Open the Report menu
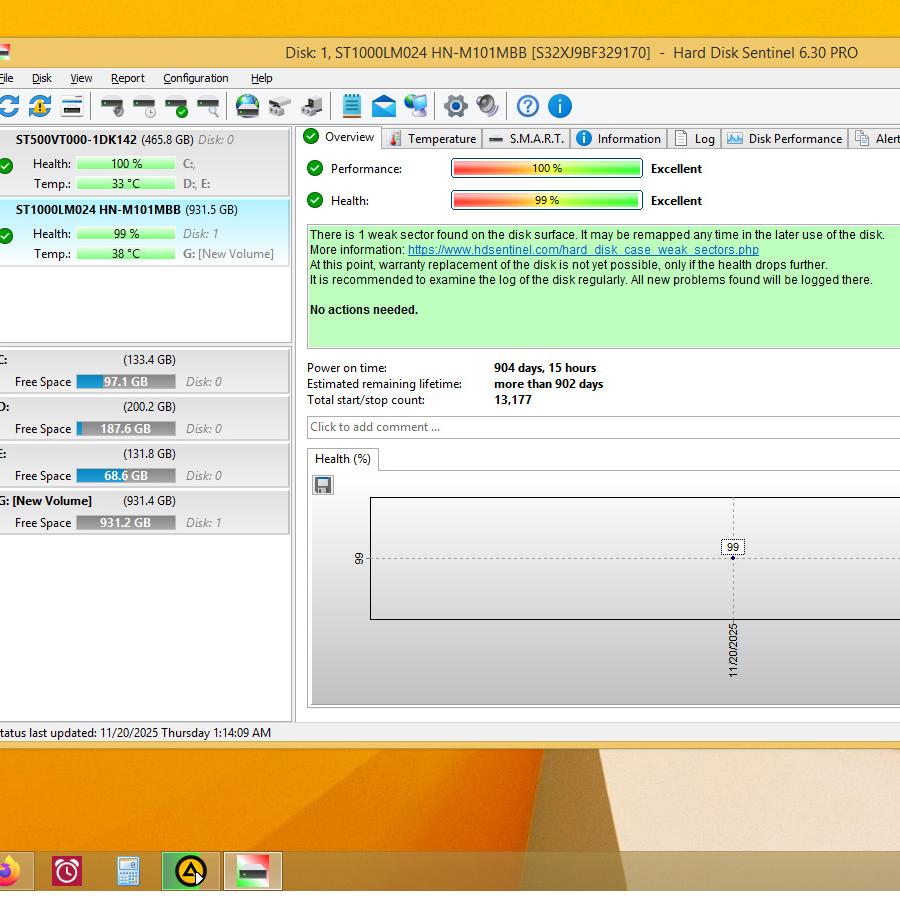900x900 pixels. point(127,78)
